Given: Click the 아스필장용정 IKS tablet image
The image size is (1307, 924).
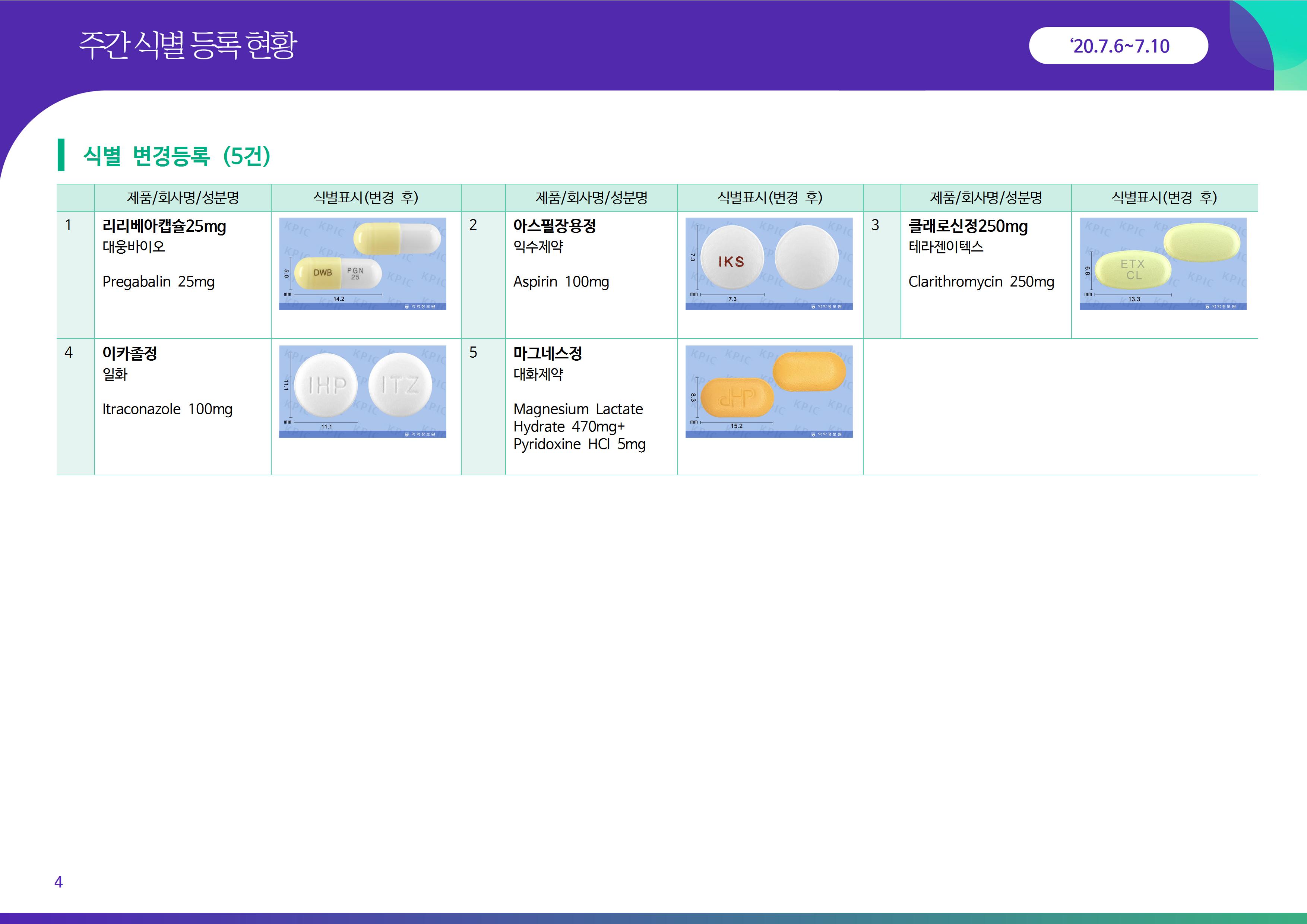Looking at the screenshot, I should pyautogui.click(x=769, y=263).
